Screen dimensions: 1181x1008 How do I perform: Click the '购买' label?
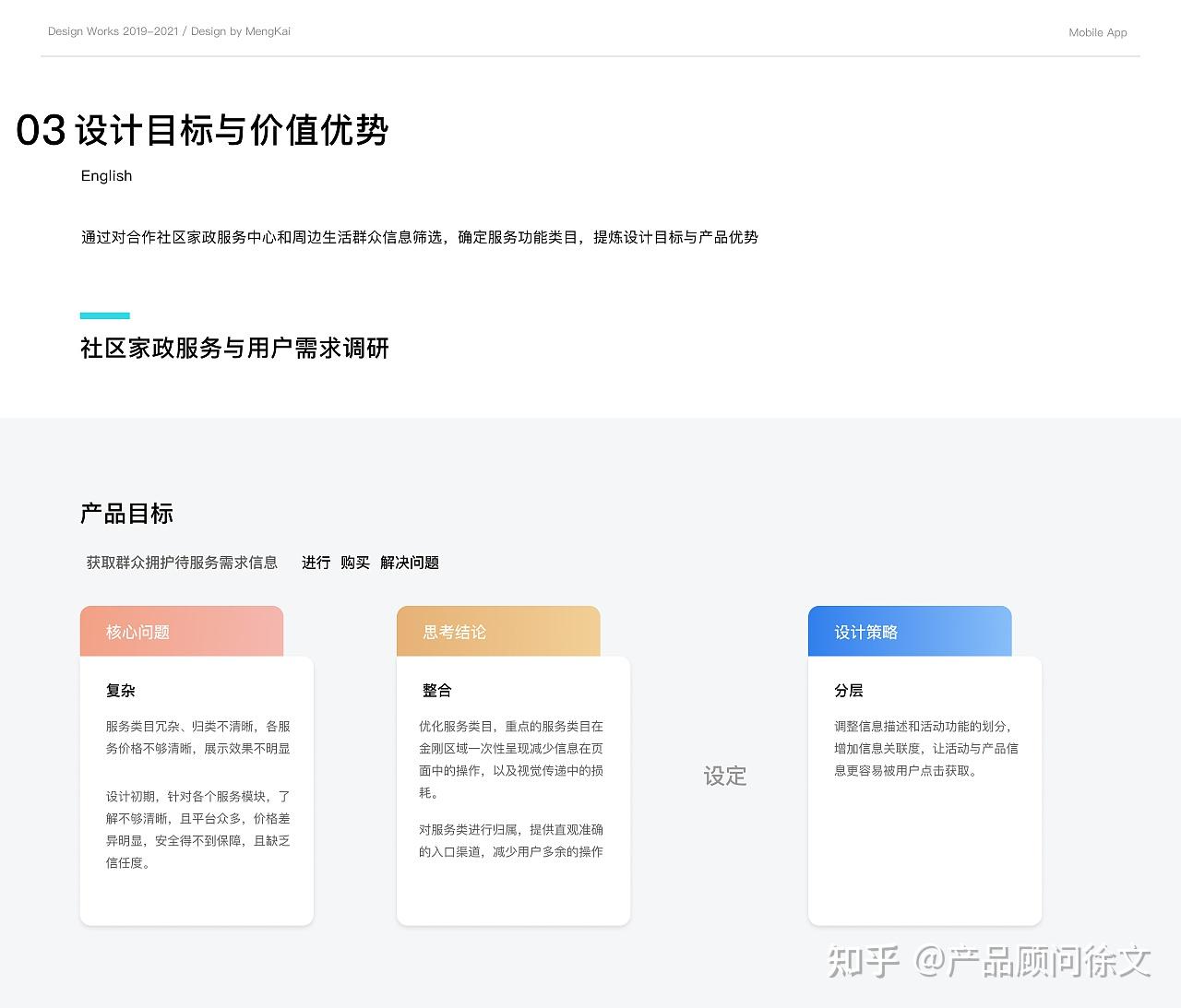pyautogui.click(x=355, y=562)
